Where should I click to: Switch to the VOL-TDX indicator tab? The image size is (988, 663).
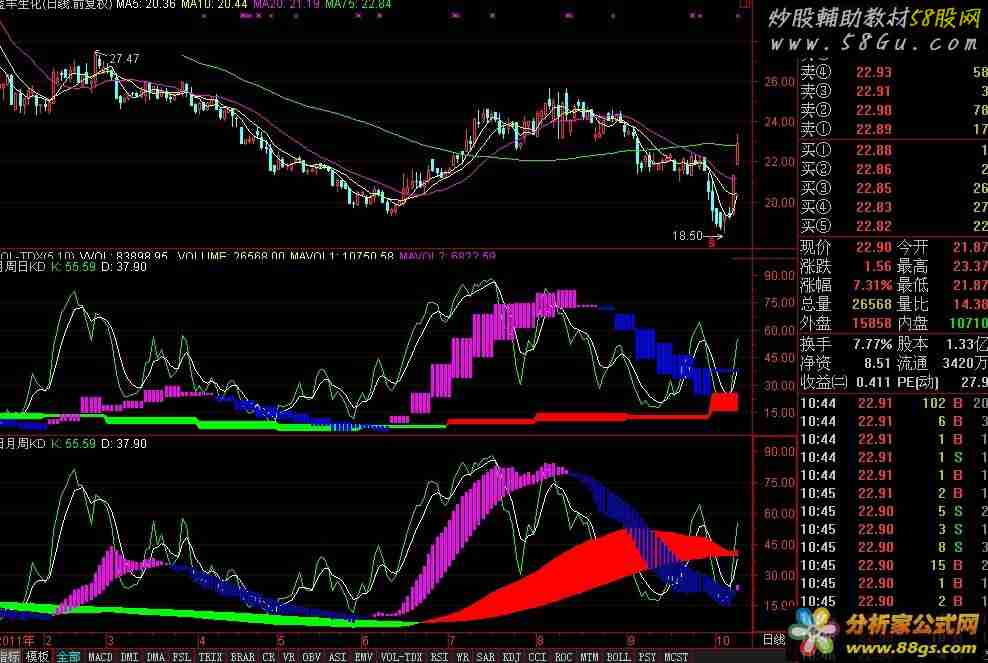(402, 657)
